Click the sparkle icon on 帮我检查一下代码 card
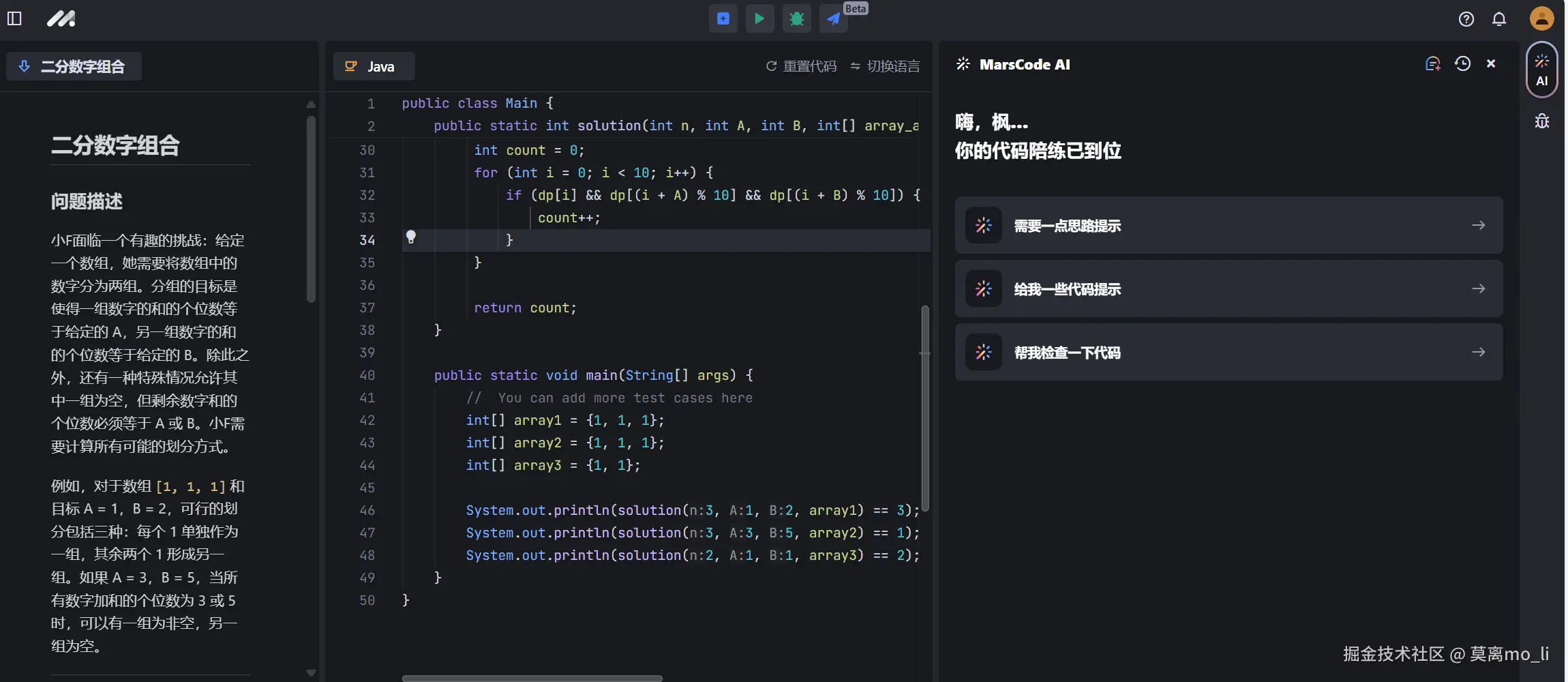The image size is (1568, 682). 983,352
